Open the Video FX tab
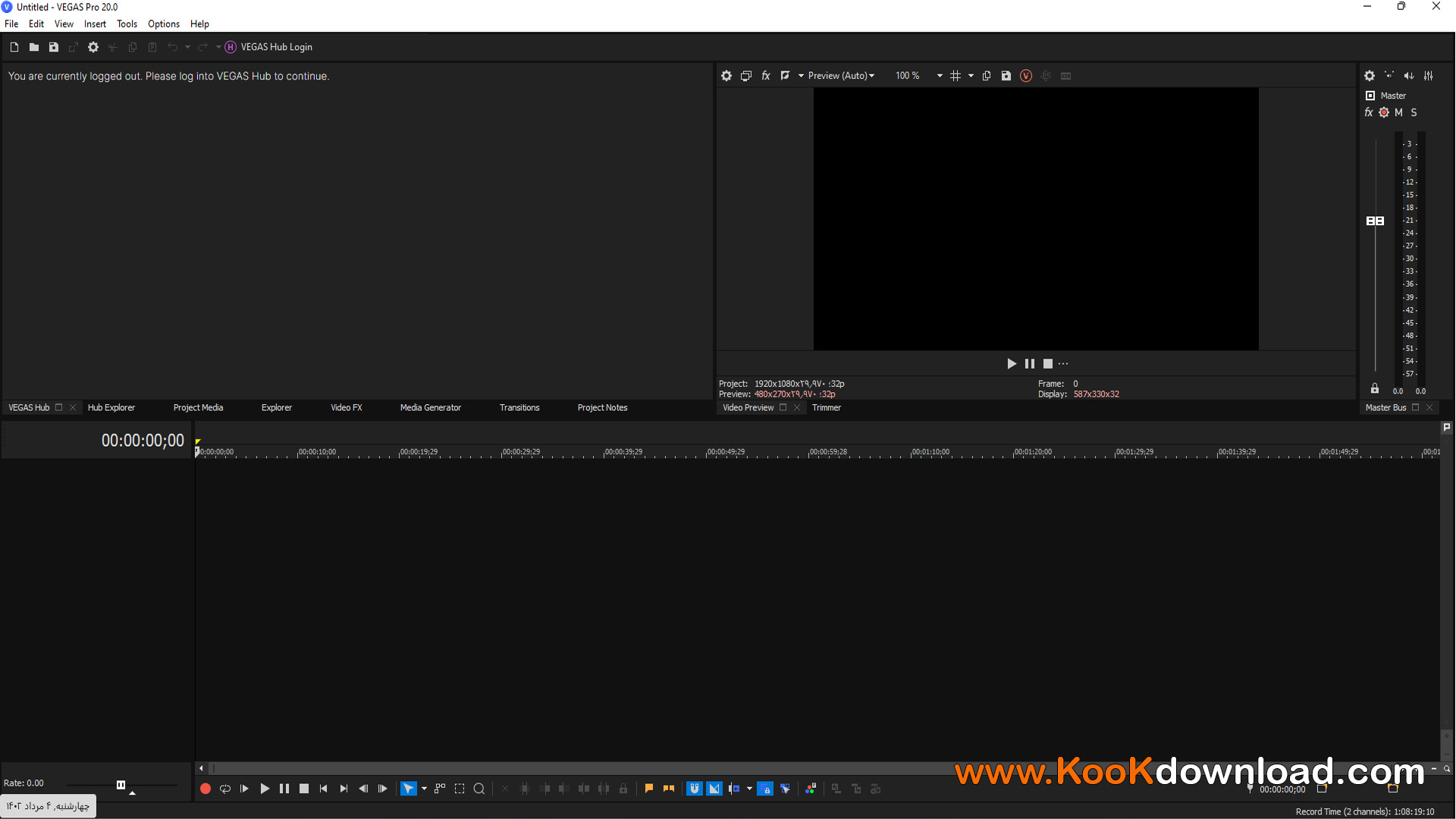 (347, 408)
